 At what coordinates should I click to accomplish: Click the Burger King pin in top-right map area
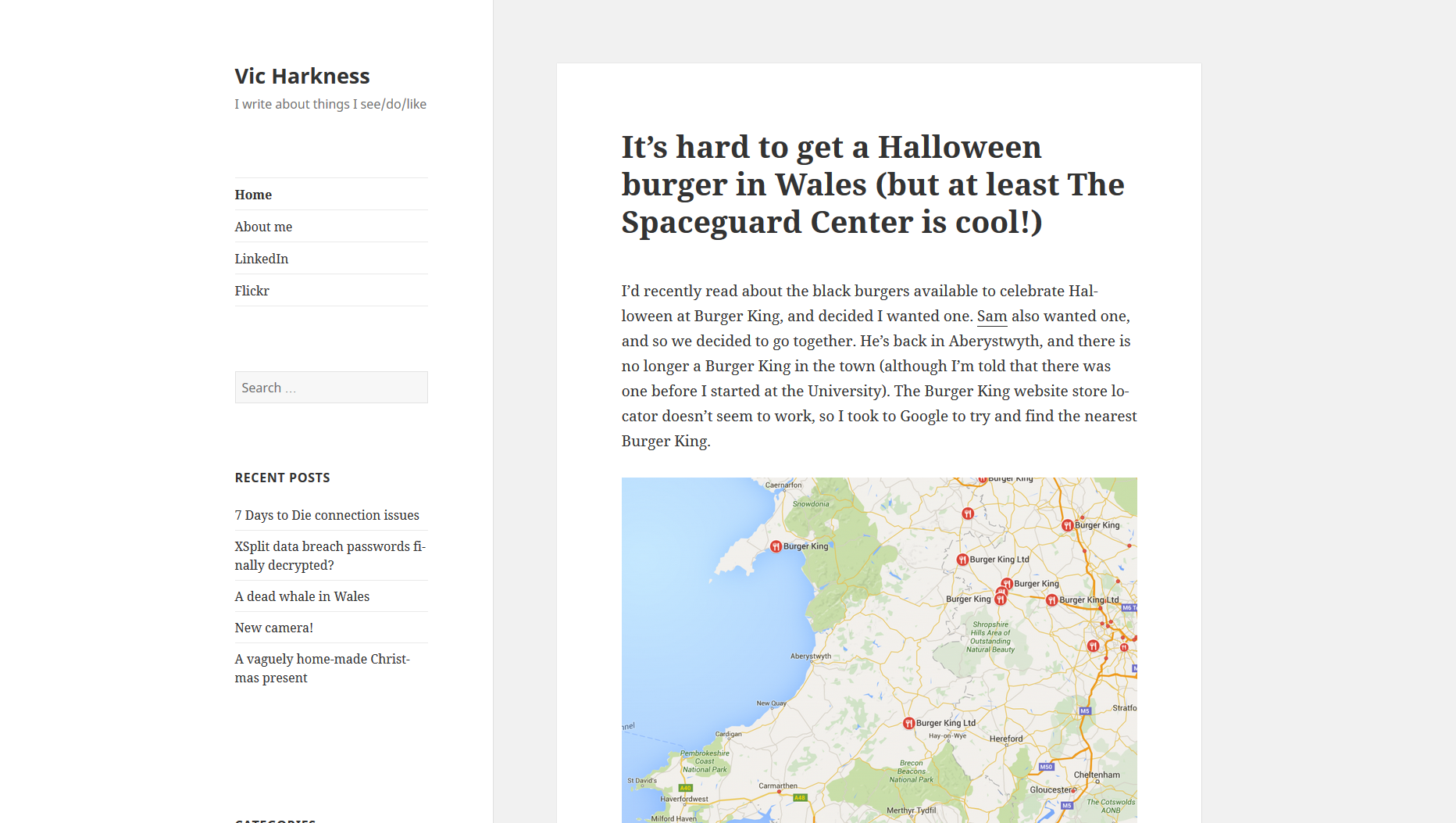click(1067, 525)
